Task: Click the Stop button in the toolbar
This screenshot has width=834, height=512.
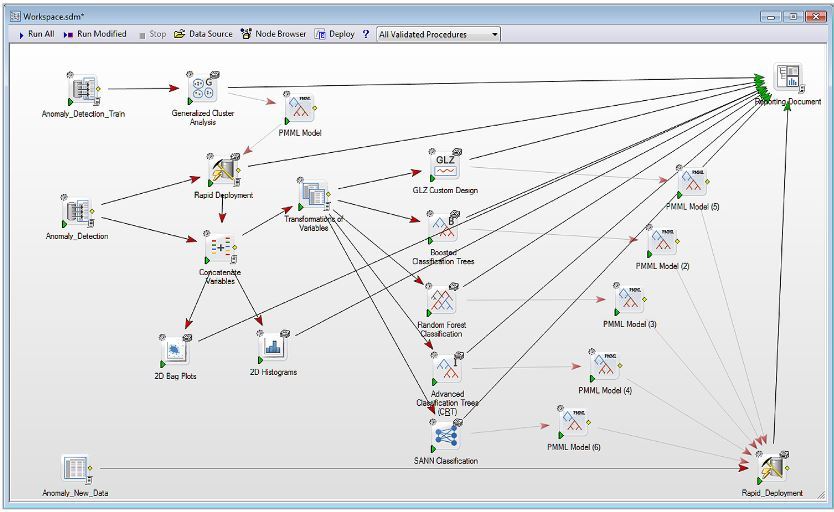Action: pos(153,35)
